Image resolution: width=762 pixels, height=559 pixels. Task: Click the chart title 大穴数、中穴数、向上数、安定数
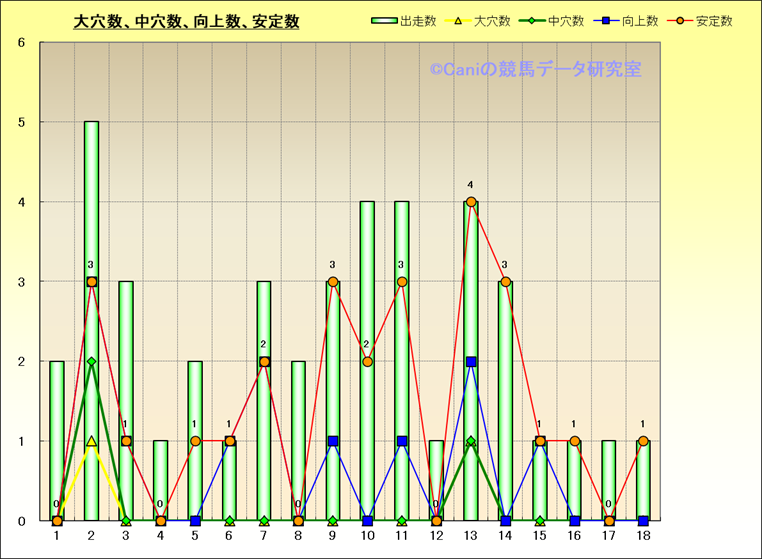coord(186,21)
